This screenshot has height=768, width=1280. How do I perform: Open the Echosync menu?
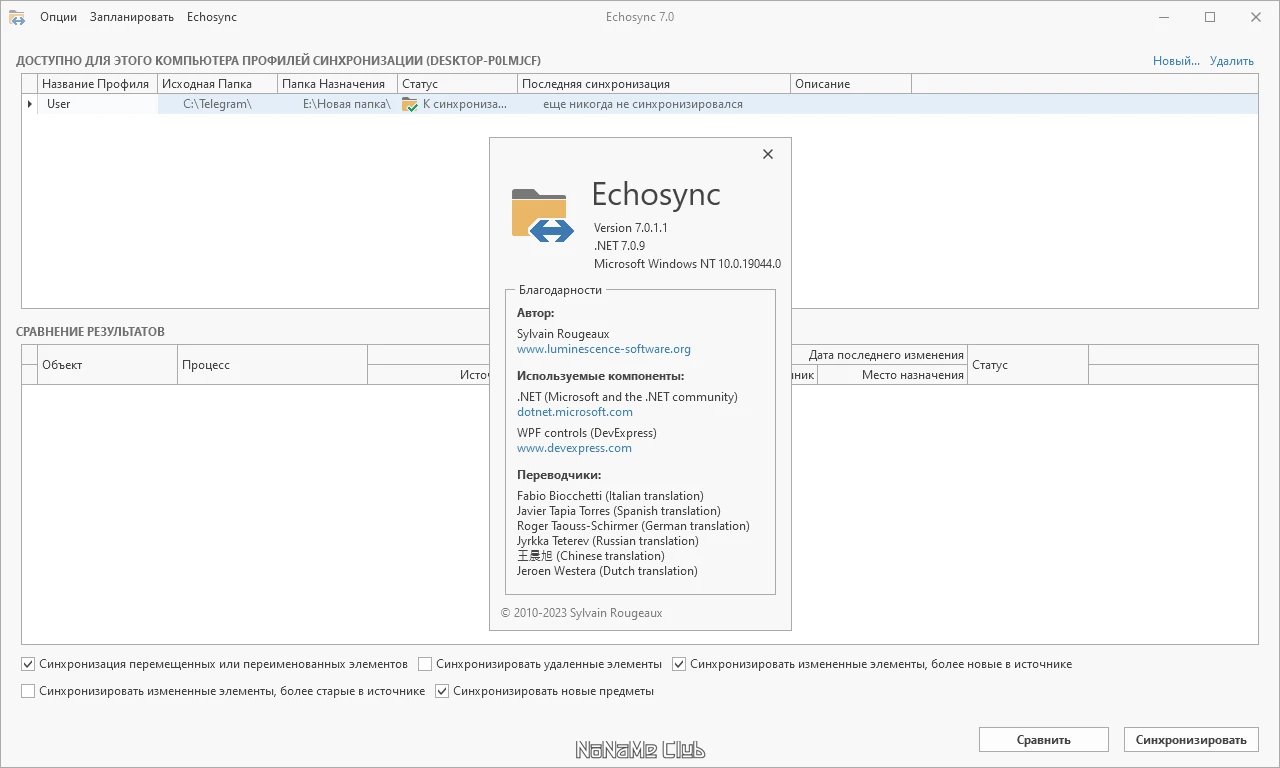click(212, 17)
